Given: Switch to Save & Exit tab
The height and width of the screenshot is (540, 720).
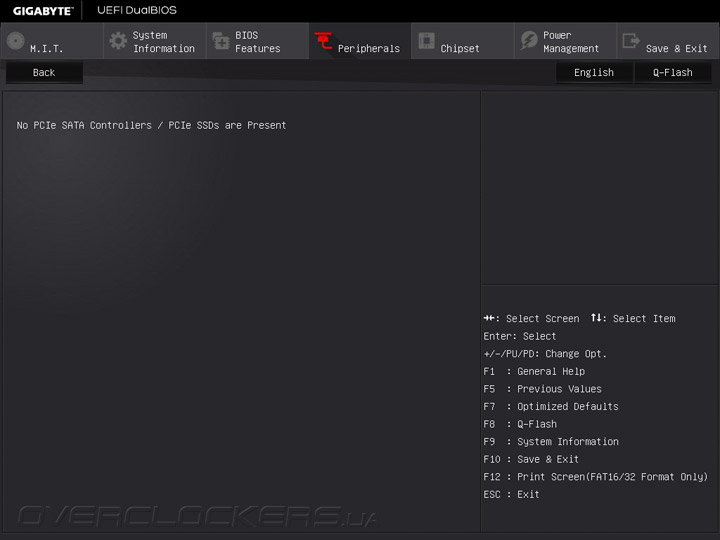Looking at the screenshot, I should click(x=668, y=41).
